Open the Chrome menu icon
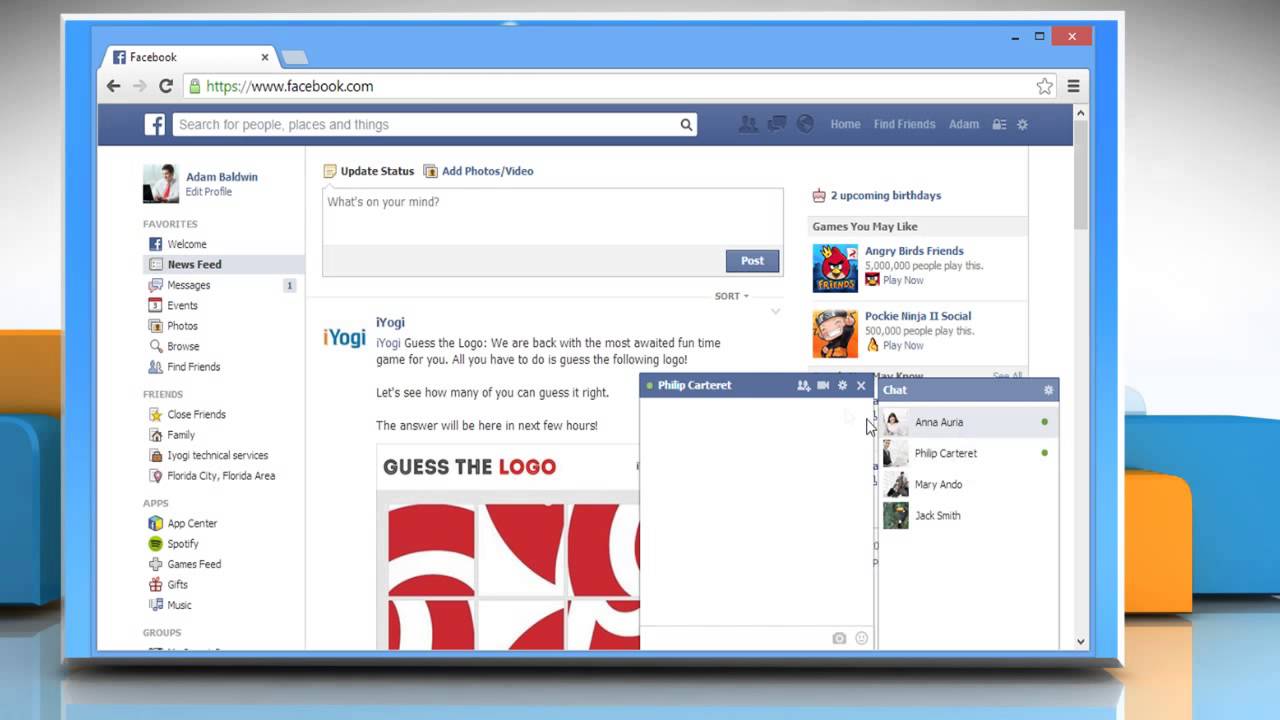This screenshot has height=720, width=1280. coord(1073,86)
